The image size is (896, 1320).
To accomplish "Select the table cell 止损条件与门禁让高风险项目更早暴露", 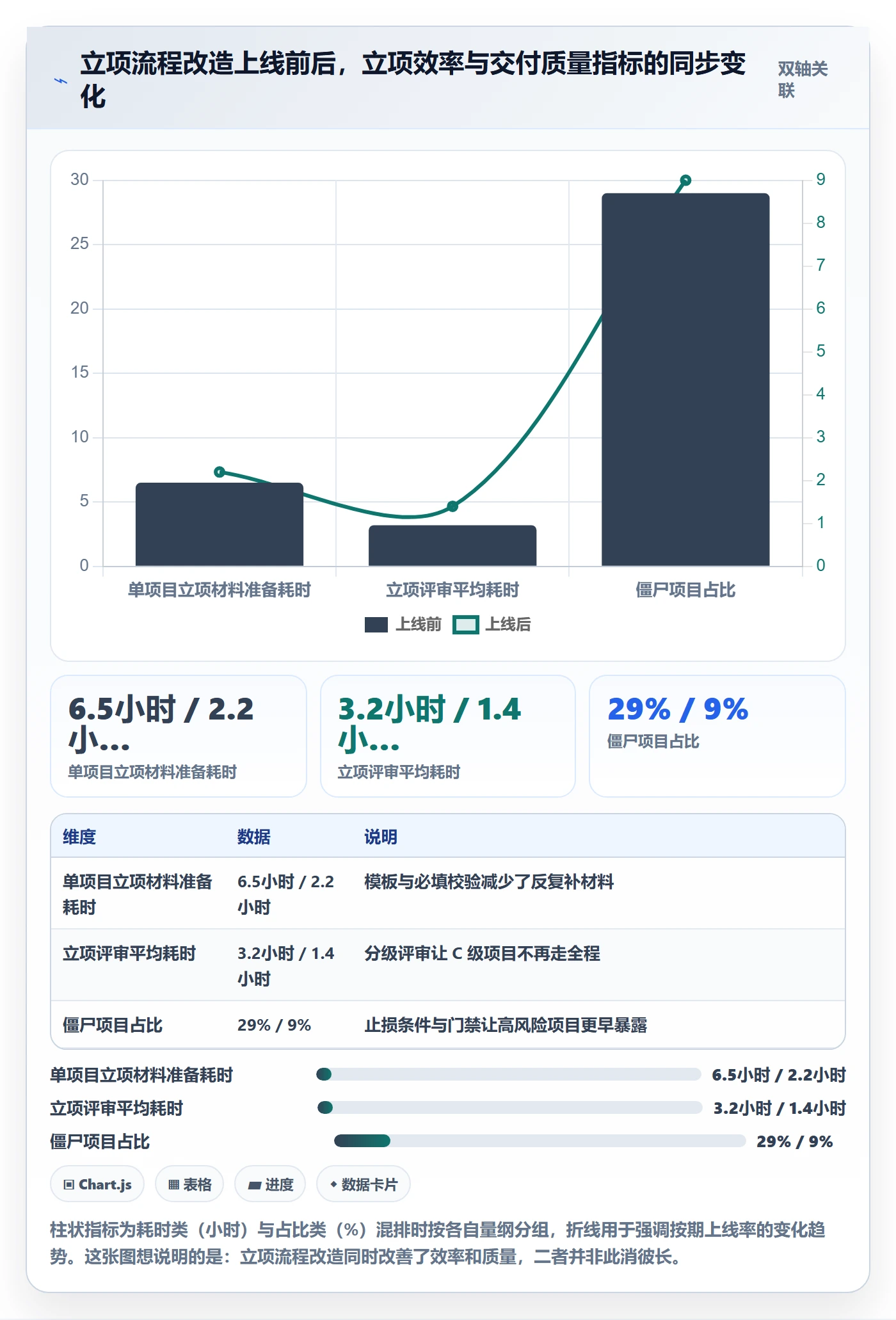I will [506, 1025].
